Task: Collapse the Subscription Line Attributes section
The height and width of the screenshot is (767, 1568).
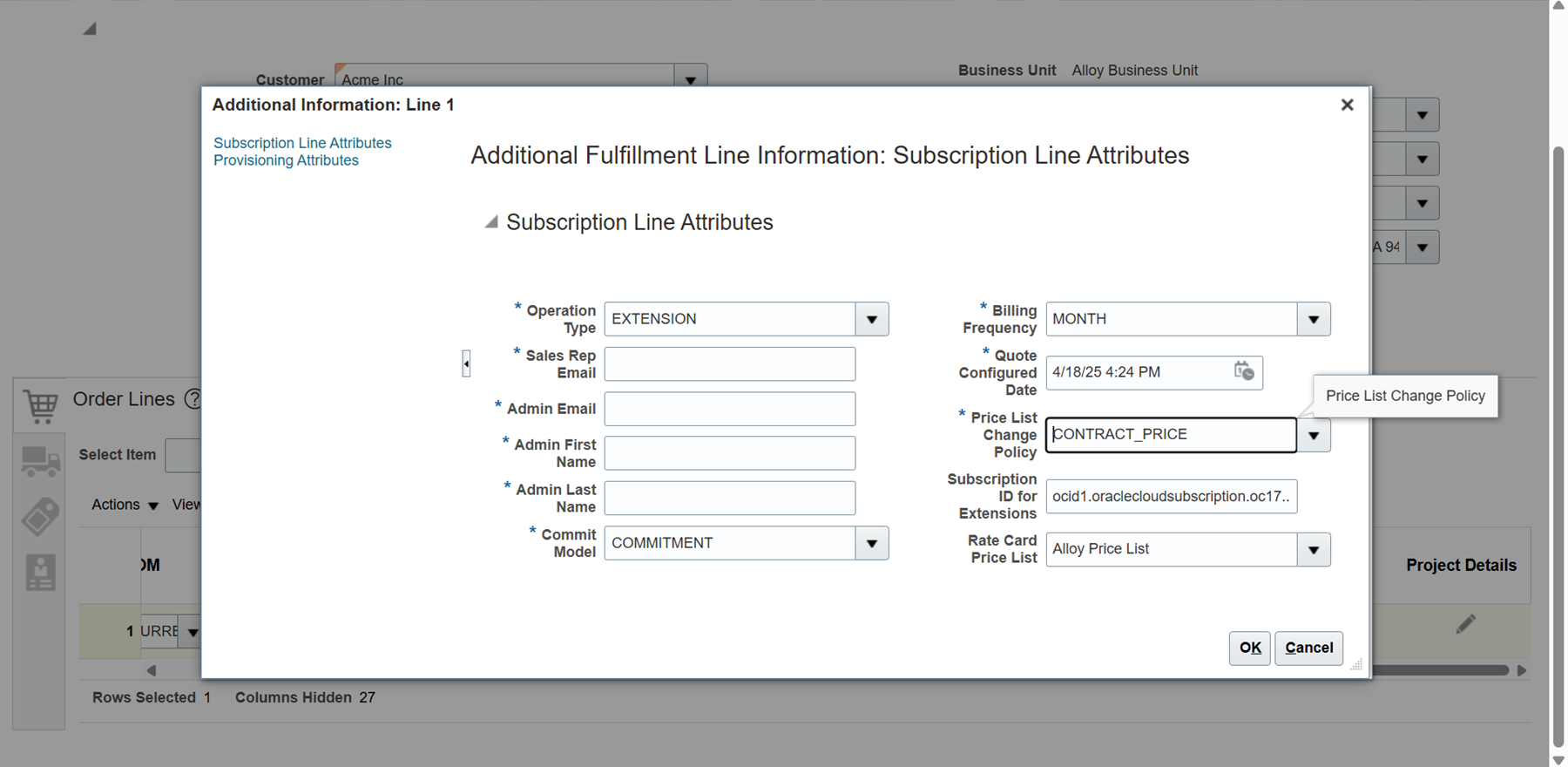Action: (x=491, y=222)
